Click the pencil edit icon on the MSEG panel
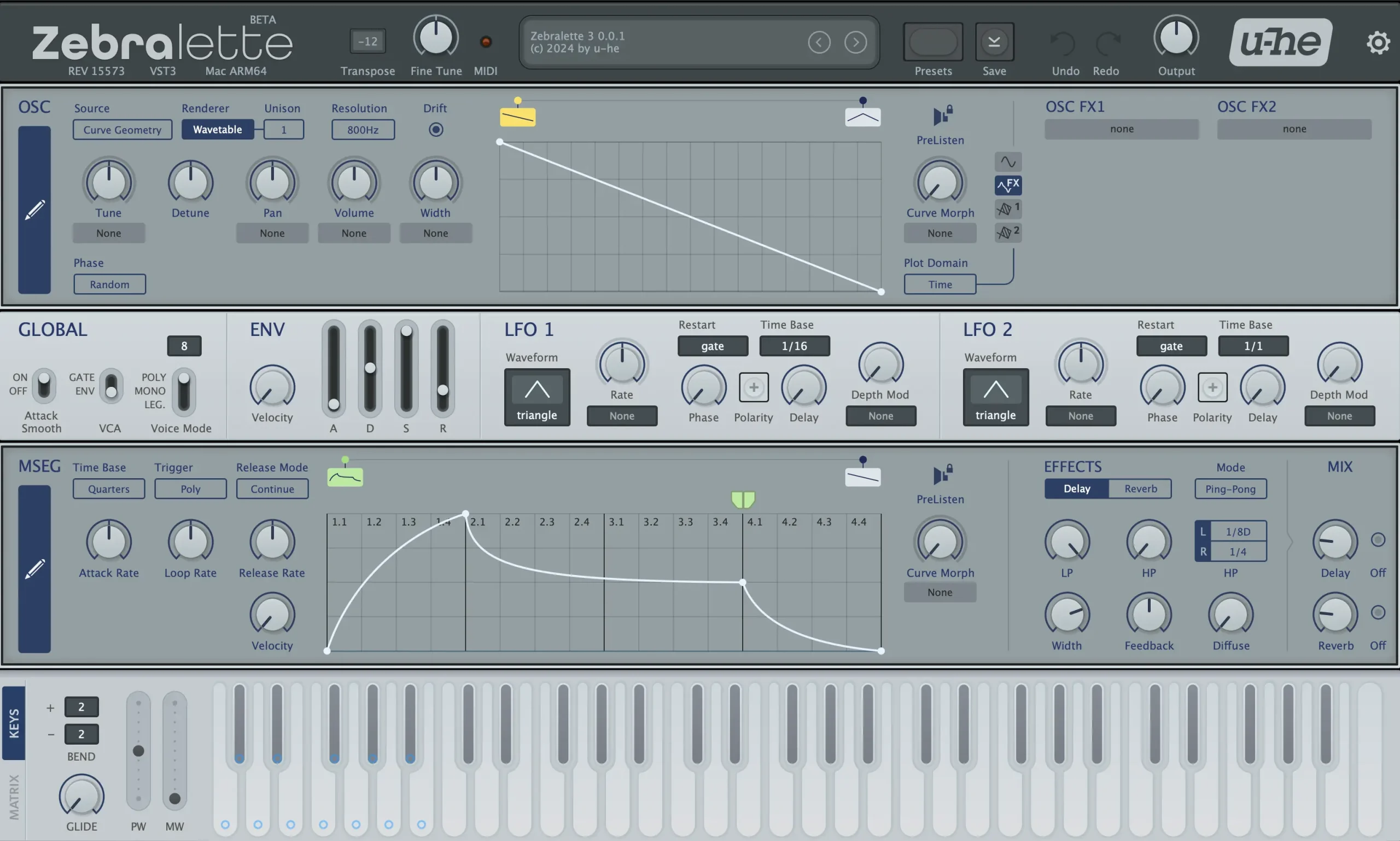This screenshot has width=1400, height=841. (x=34, y=569)
